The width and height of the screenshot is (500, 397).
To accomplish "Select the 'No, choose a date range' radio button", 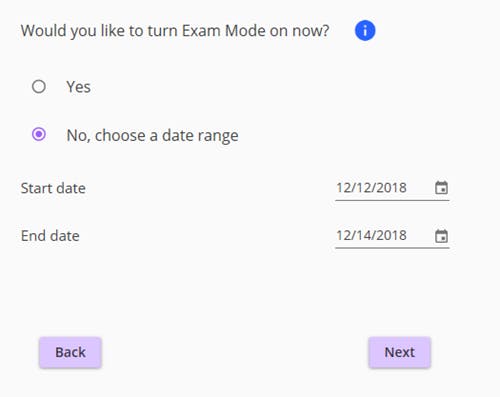I will coord(39,134).
